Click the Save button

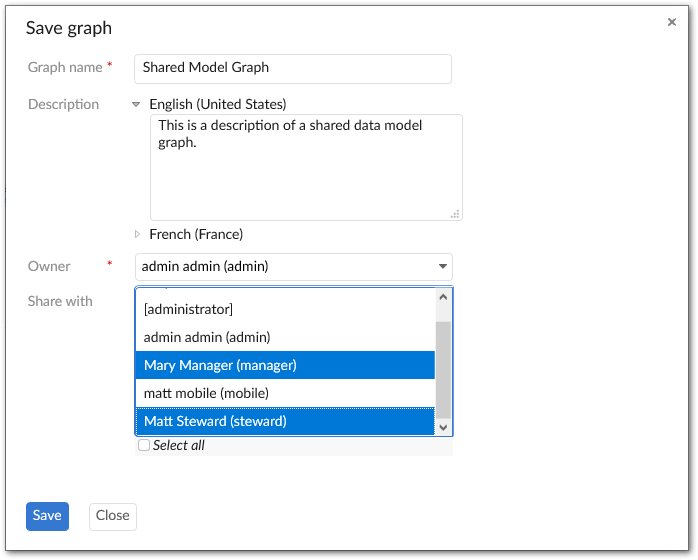(x=47, y=516)
